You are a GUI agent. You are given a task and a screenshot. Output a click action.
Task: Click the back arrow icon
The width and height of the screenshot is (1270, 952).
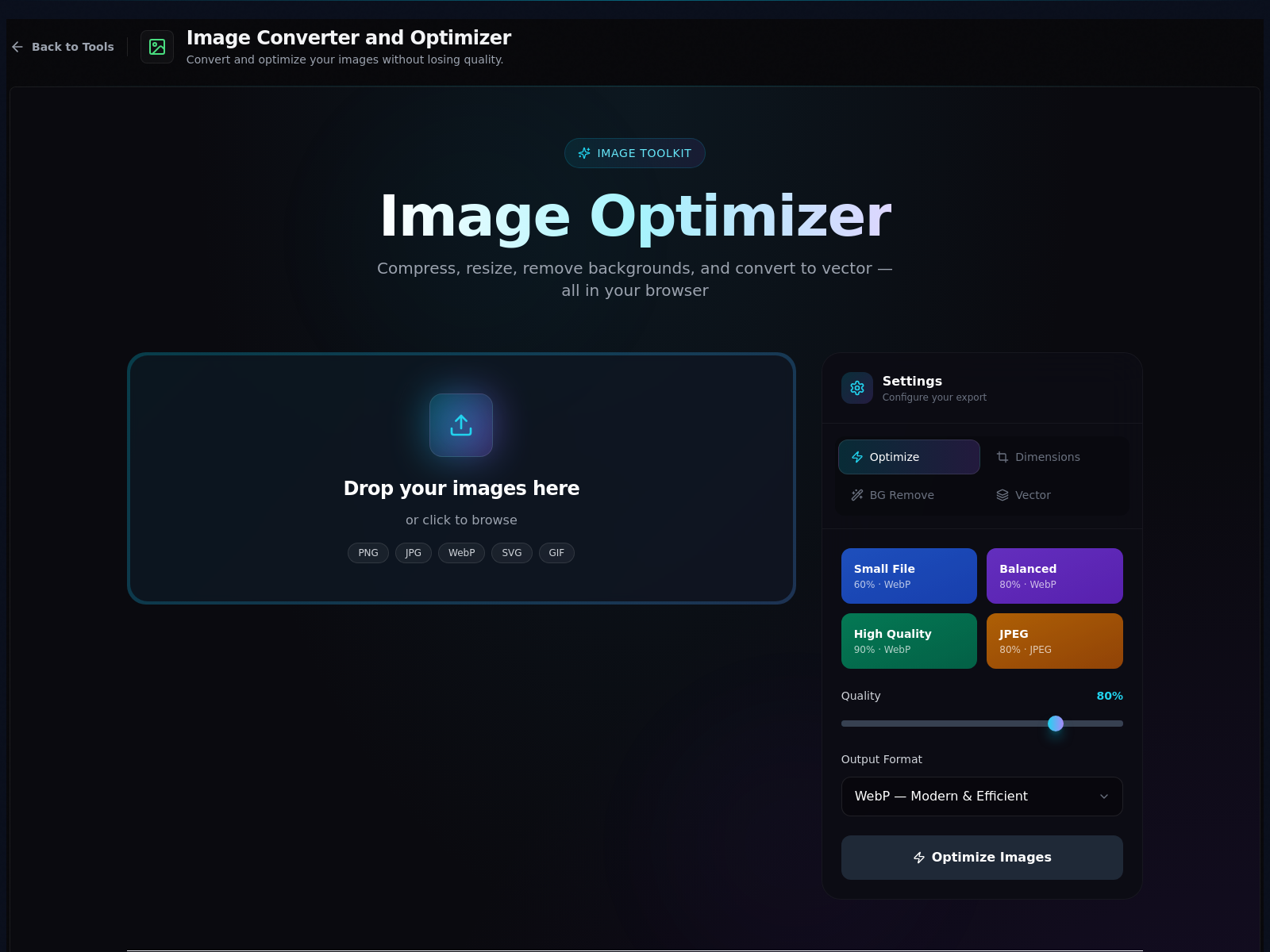17,47
